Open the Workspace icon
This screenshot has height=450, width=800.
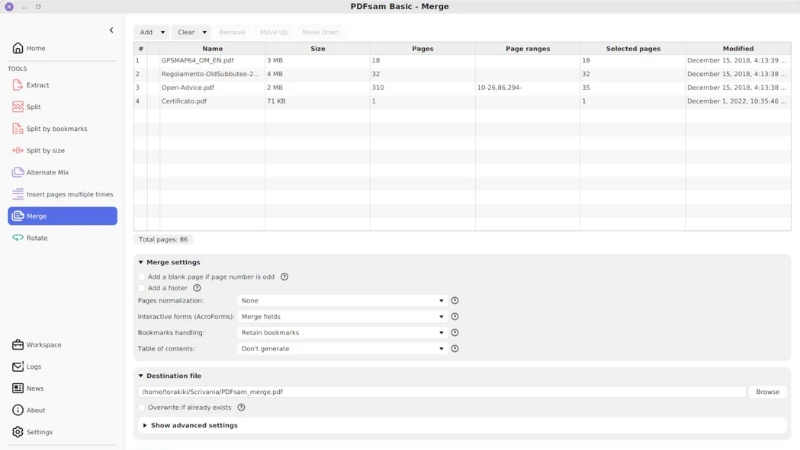click(x=18, y=344)
